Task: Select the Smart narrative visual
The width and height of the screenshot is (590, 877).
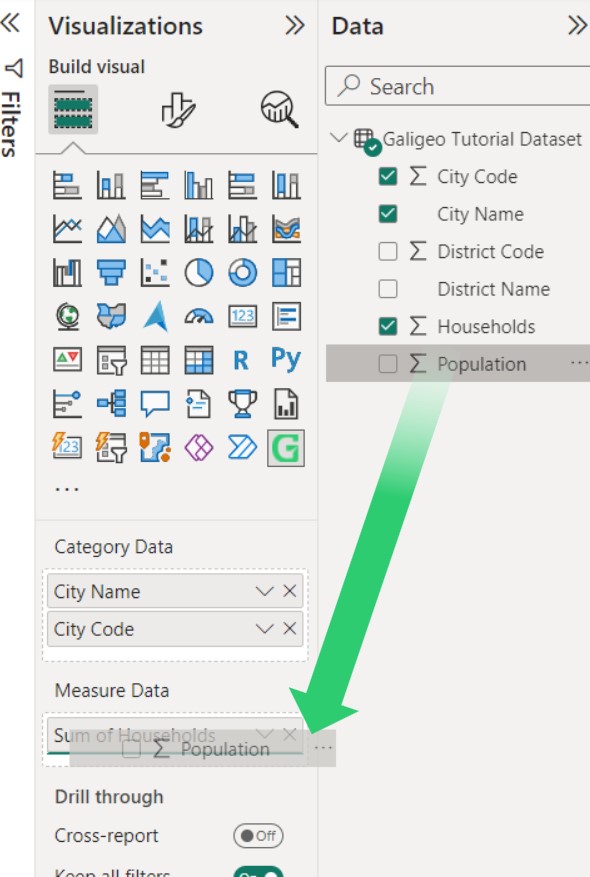Action: [x=199, y=403]
